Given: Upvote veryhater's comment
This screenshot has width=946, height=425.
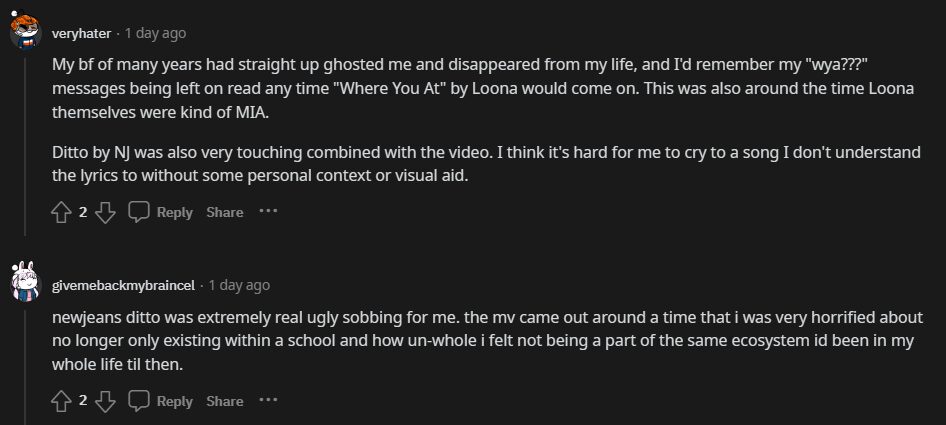Looking at the screenshot, I should pos(60,212).
